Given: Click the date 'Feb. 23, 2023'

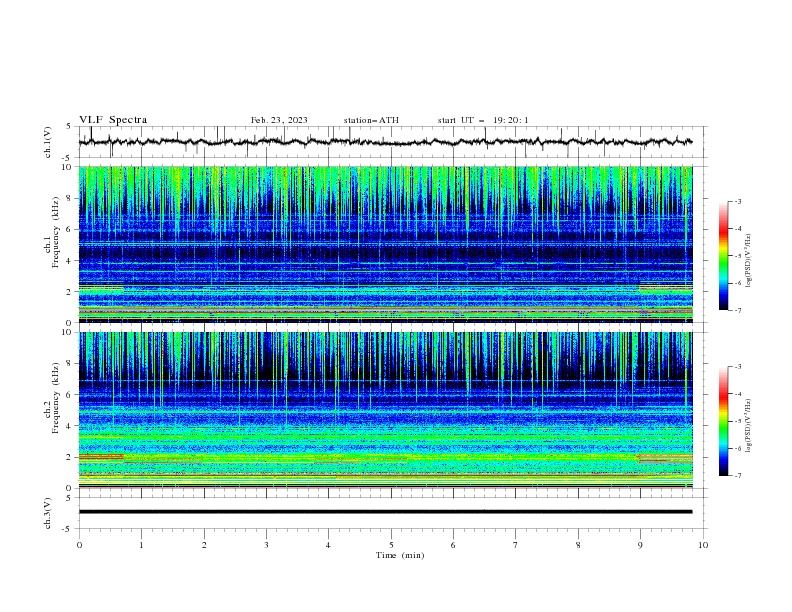Looking at the screenshot, I should (279, 120).
